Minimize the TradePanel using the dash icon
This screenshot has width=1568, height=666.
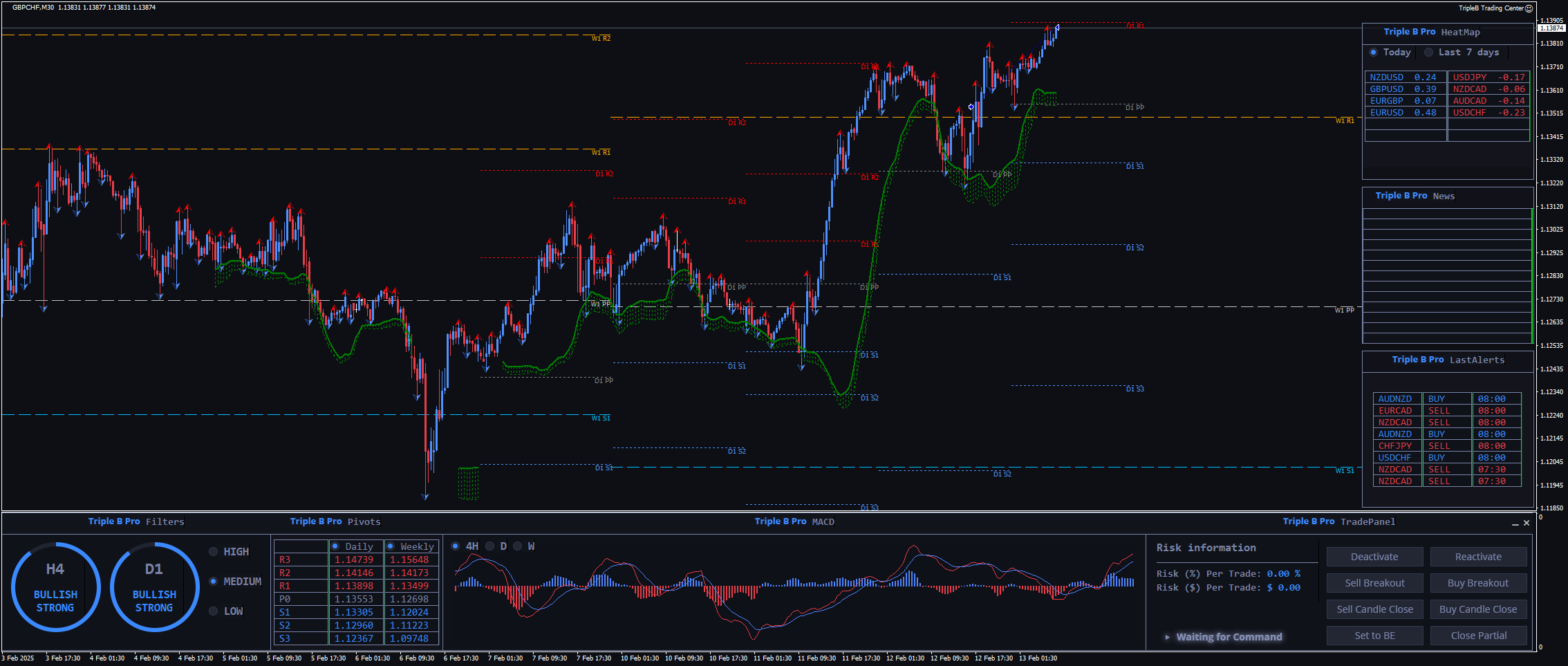(x=1515, y=524)
